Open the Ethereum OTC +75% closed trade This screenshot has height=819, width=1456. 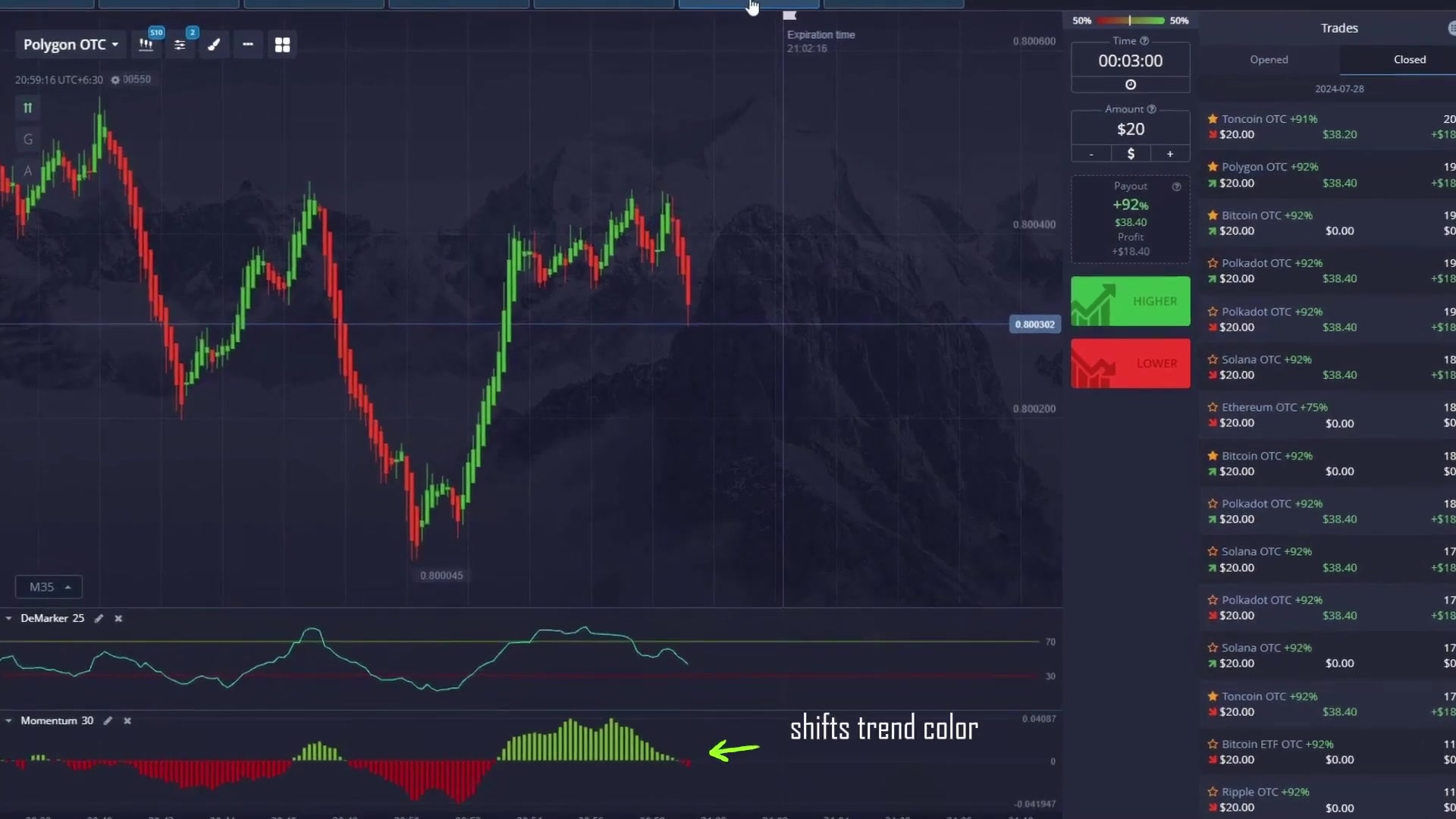click(x=1328, y=416)
